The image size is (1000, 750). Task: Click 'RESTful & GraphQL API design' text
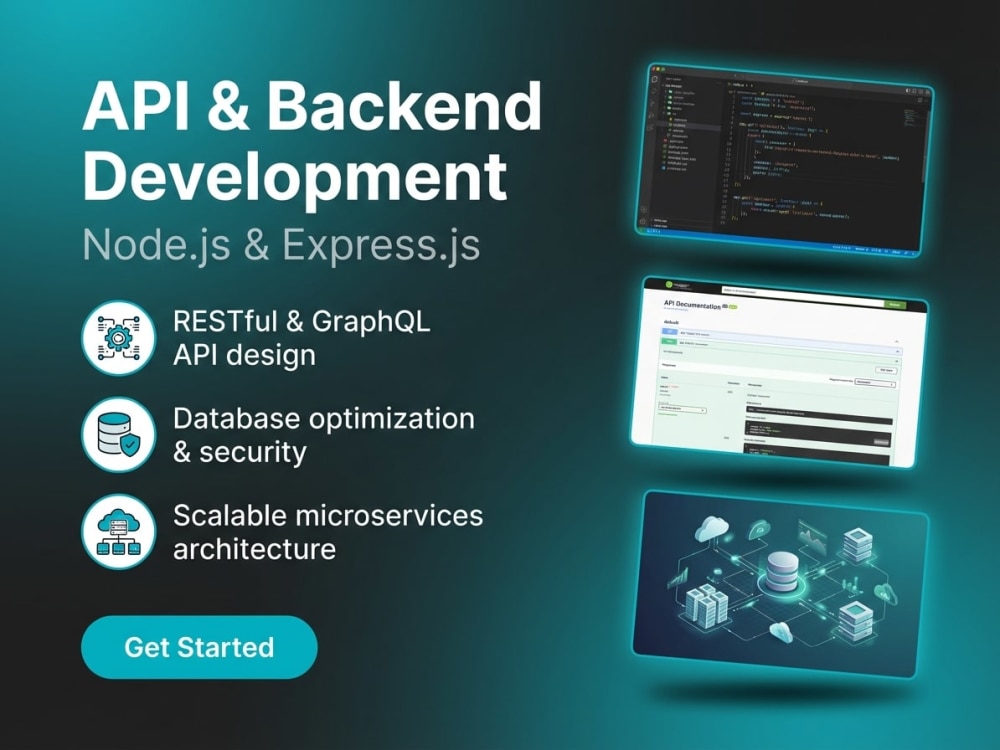(301, 338)
